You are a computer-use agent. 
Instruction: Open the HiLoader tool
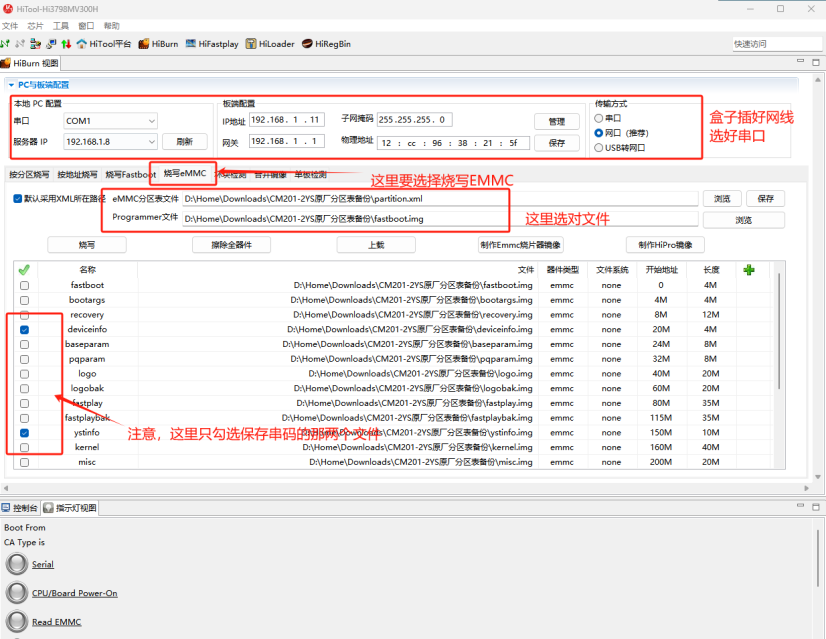point(270,44)
